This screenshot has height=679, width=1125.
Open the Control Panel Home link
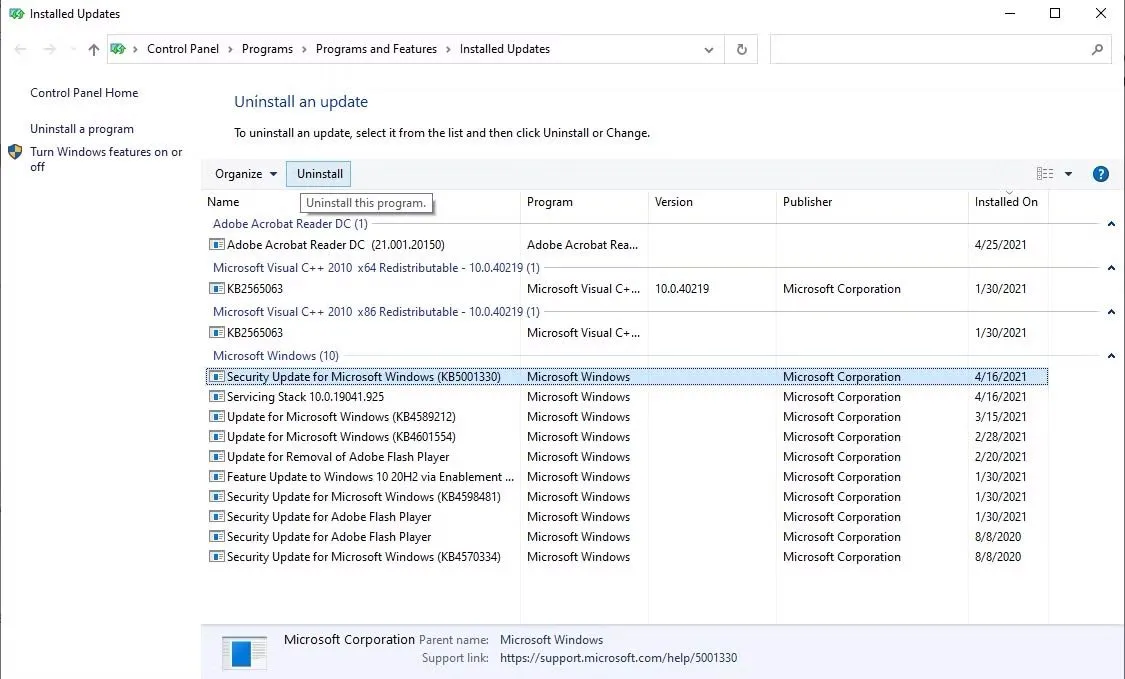point(84,93)
